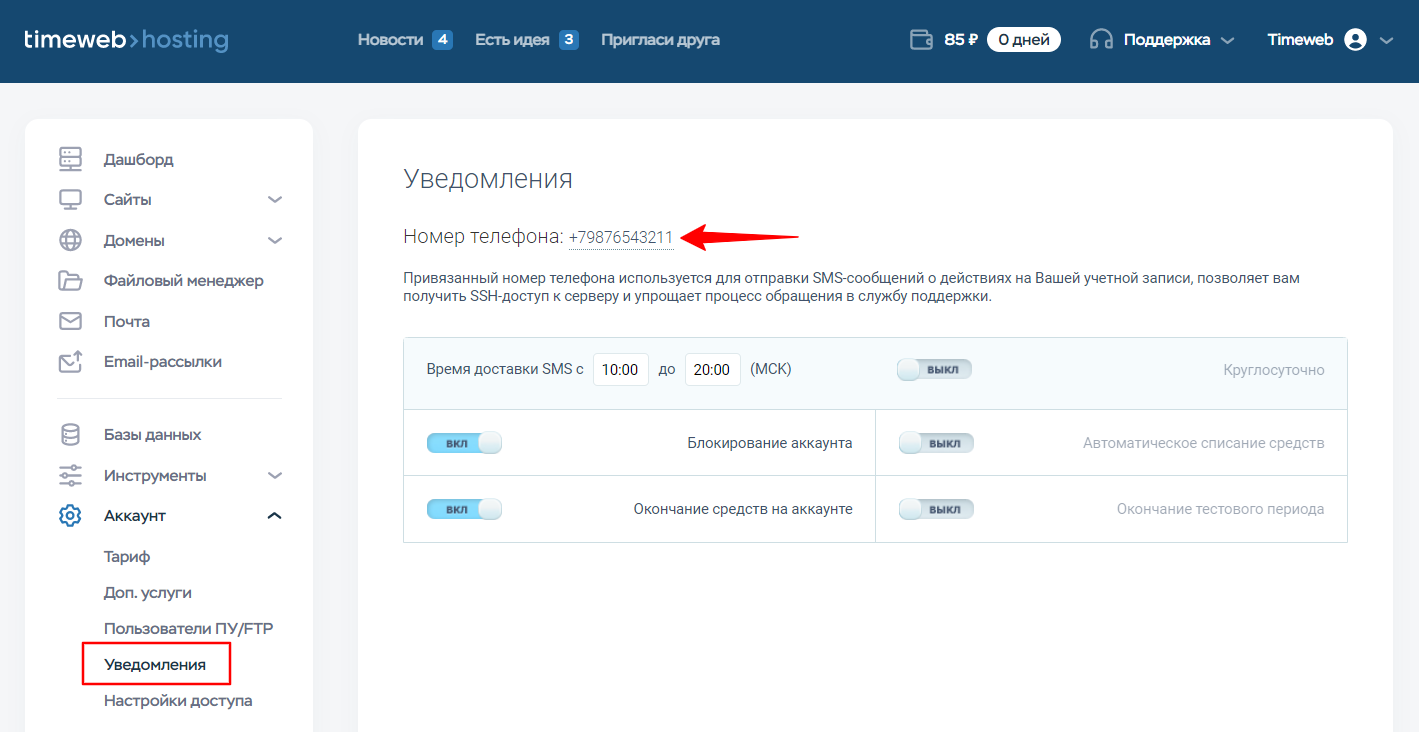Toggle Окончание средств на аккаунте switch off
This screenshot has width=1419, height=732.
463,509
